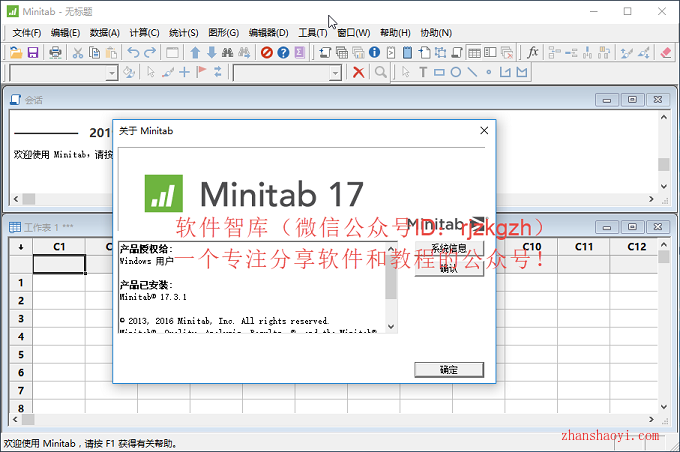The image size is (680, 452).
Task: Select column header C12
Action: pyautogui.click(x=636, y=247)
